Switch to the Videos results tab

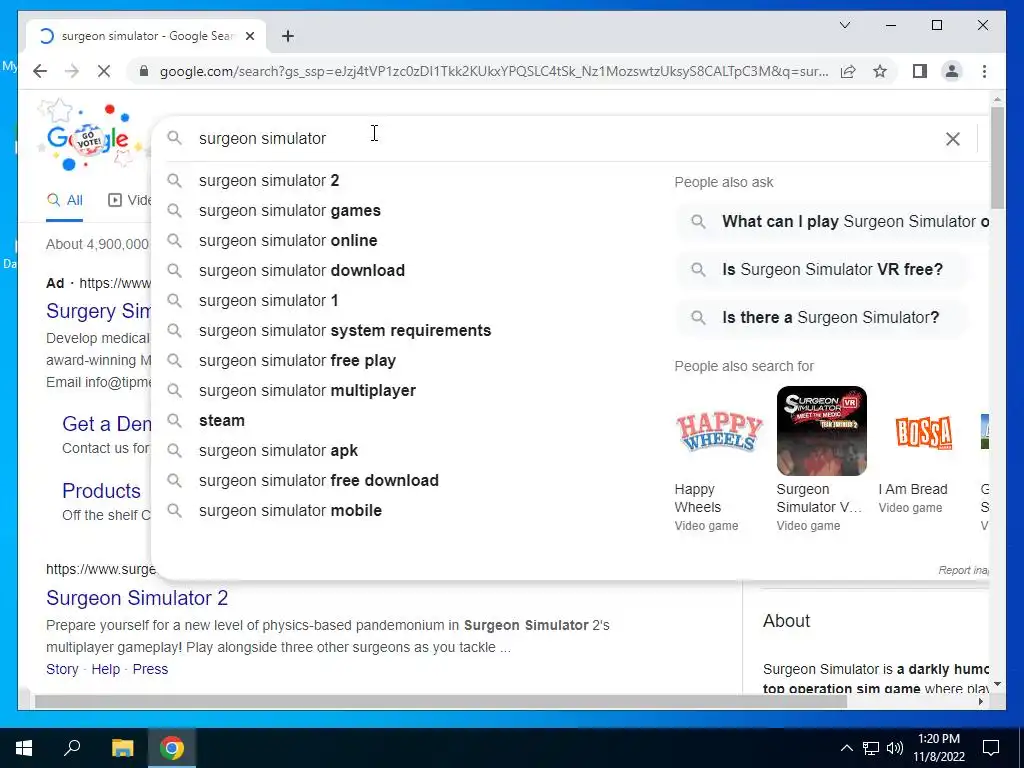point(129,200)
